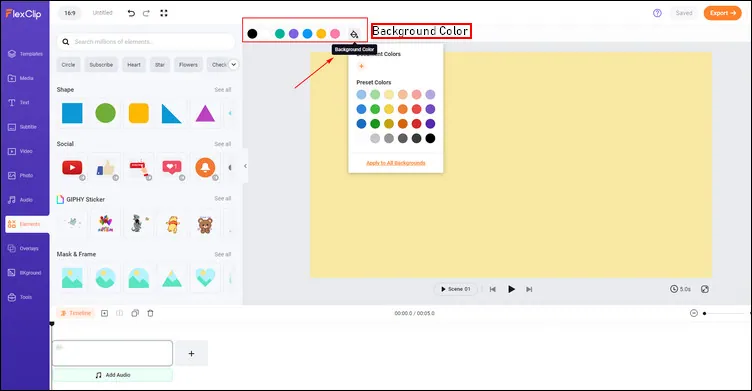The image size is (752, 391).
Task: Click Apply to All Backgrounds link
Action: pos(396,163)
